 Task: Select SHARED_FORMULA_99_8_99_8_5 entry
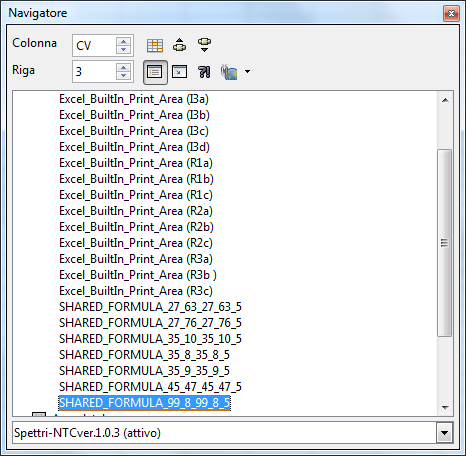(x=144, y=403)
